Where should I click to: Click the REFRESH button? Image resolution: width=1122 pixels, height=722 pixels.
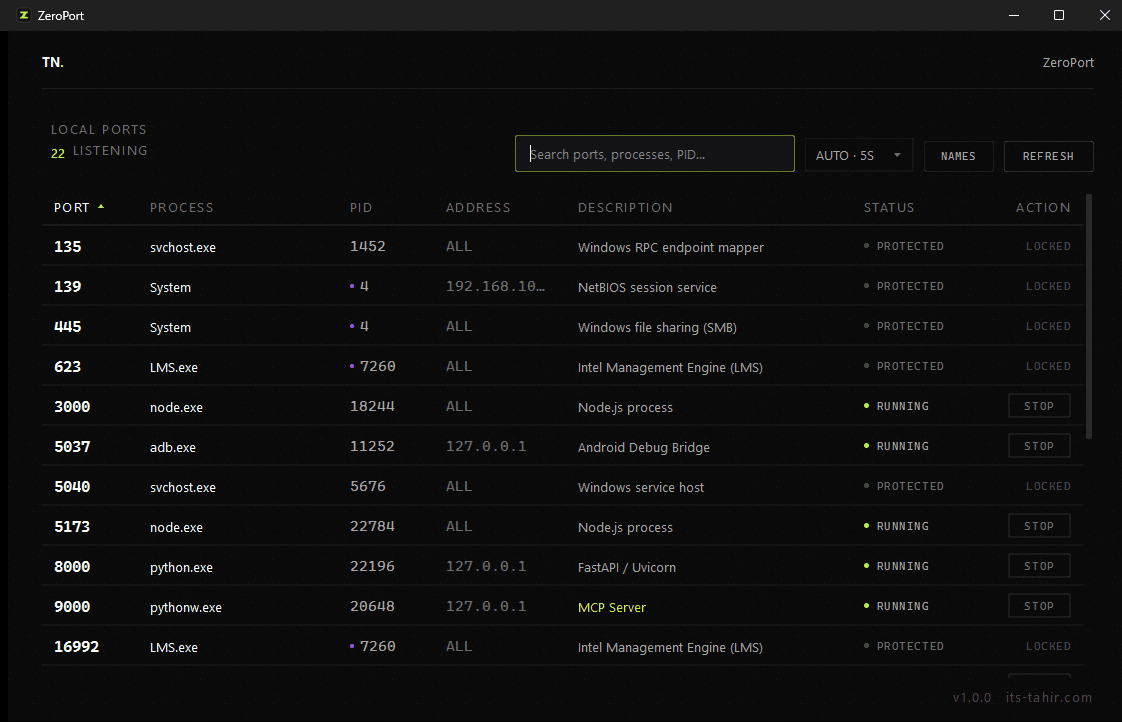[1048, 156]
